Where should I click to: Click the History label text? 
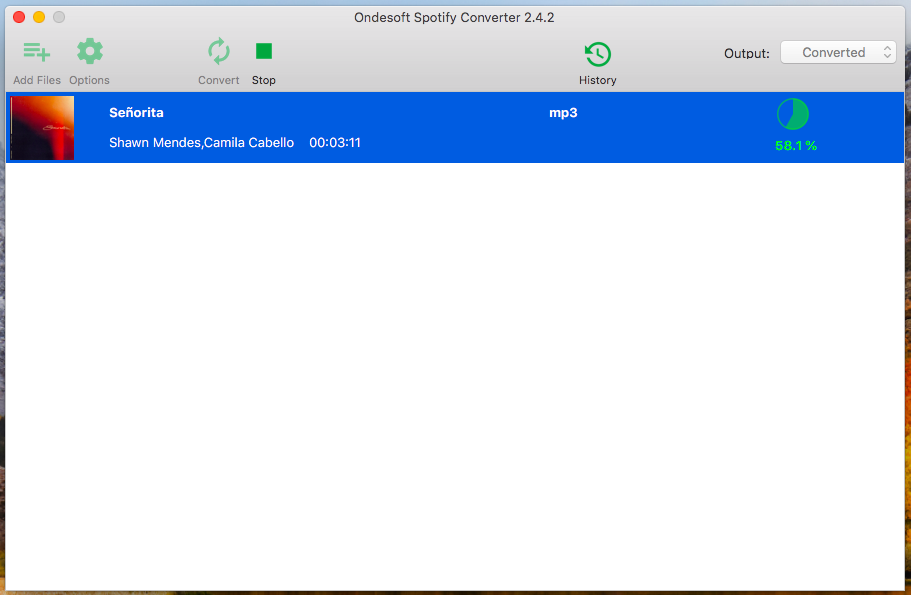(597, 80)
